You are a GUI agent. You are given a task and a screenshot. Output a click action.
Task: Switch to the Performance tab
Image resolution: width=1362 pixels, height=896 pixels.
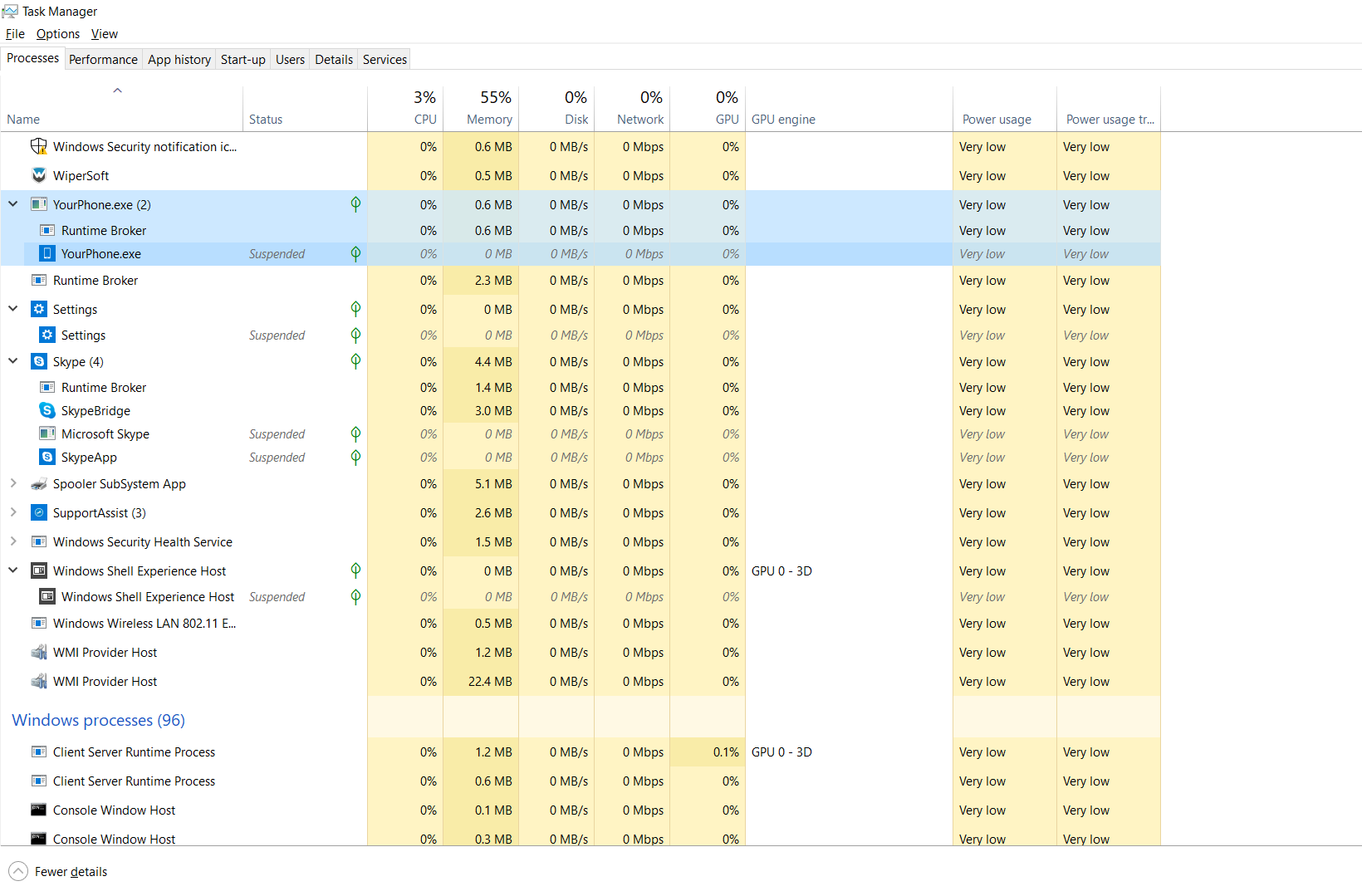point(103,60)
